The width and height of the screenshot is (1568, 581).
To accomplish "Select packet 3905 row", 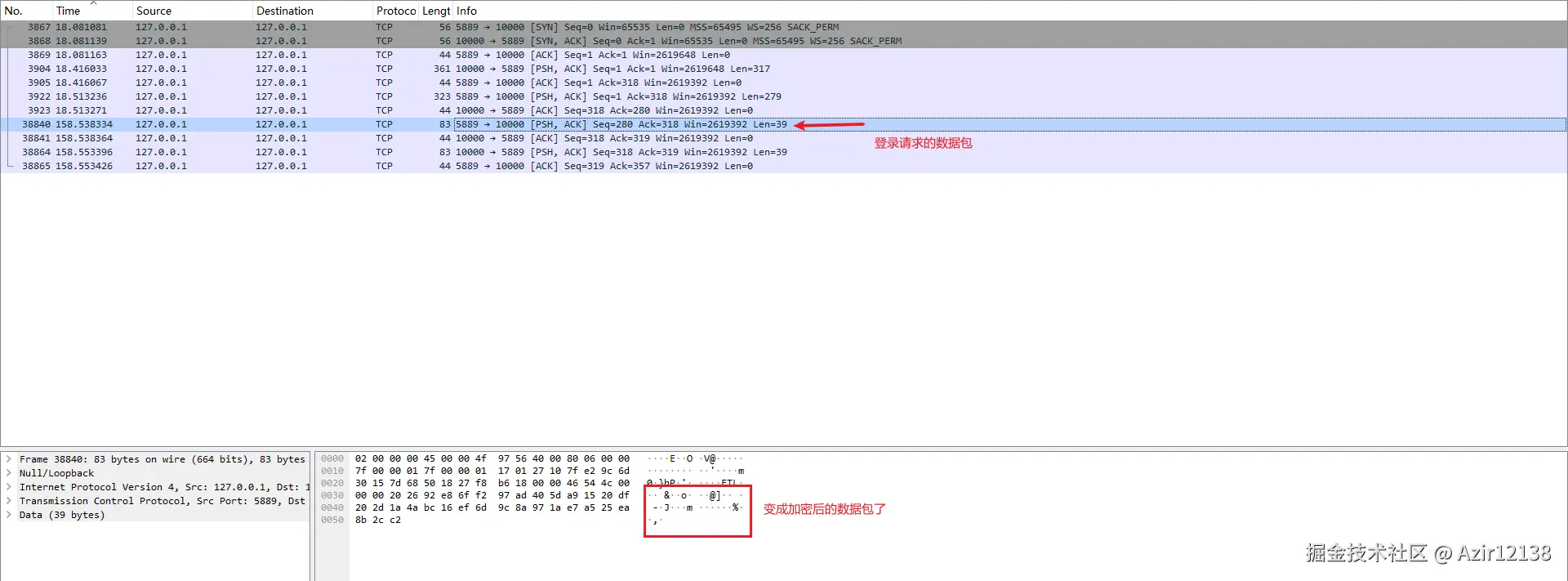I will tap(784, 83).
